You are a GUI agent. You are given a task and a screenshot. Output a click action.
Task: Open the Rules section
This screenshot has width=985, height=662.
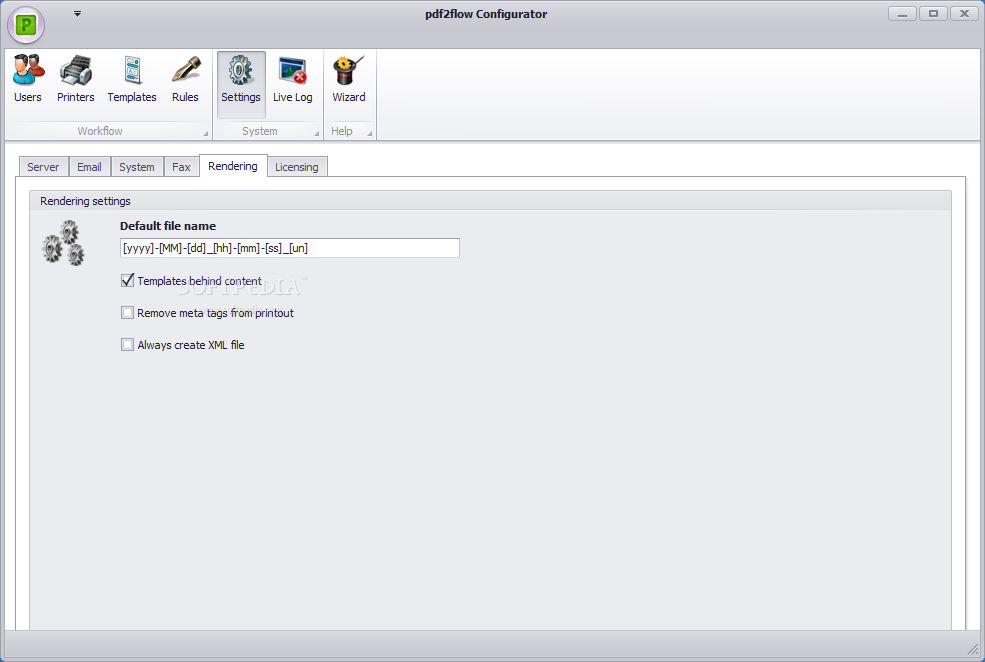(185, 80)
